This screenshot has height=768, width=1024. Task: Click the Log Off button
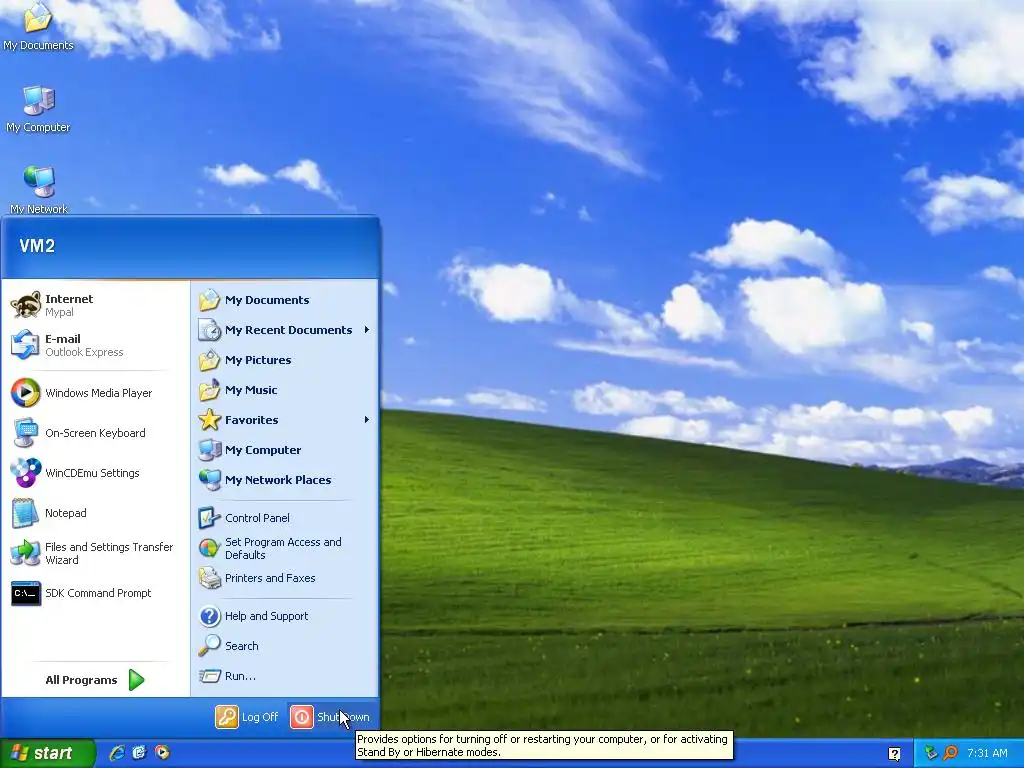click(247, 717)
